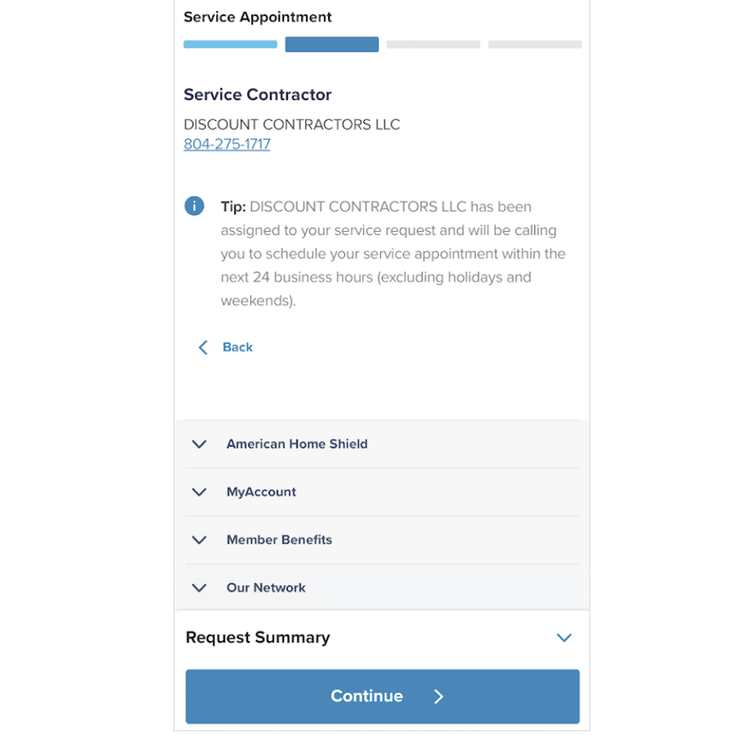750x735 pixels.
Task: Select the Our Network menu label
Action: (x=266, y=588)
